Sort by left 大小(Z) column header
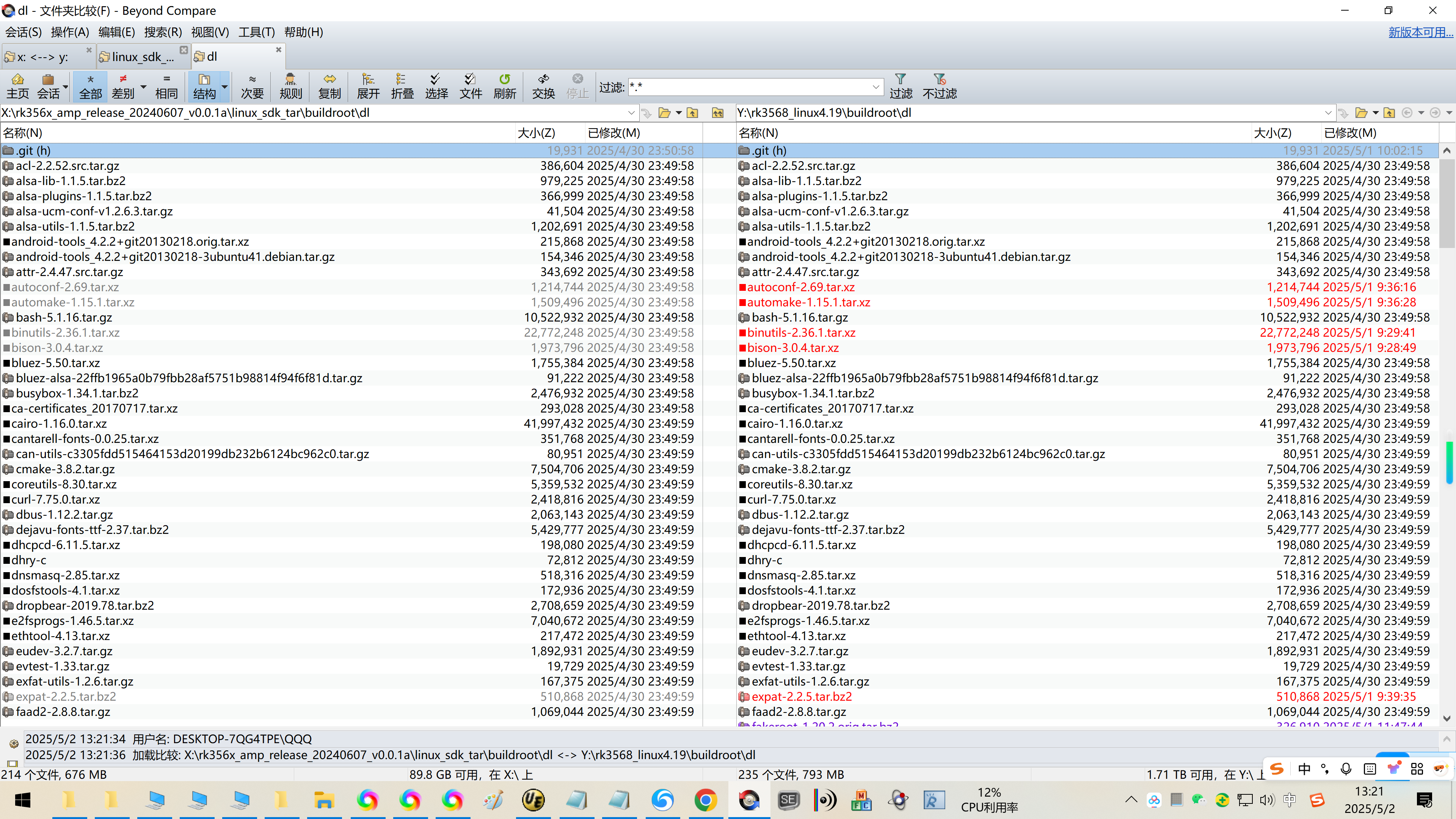Screen dimensions: 1456x819 (537, 133)
